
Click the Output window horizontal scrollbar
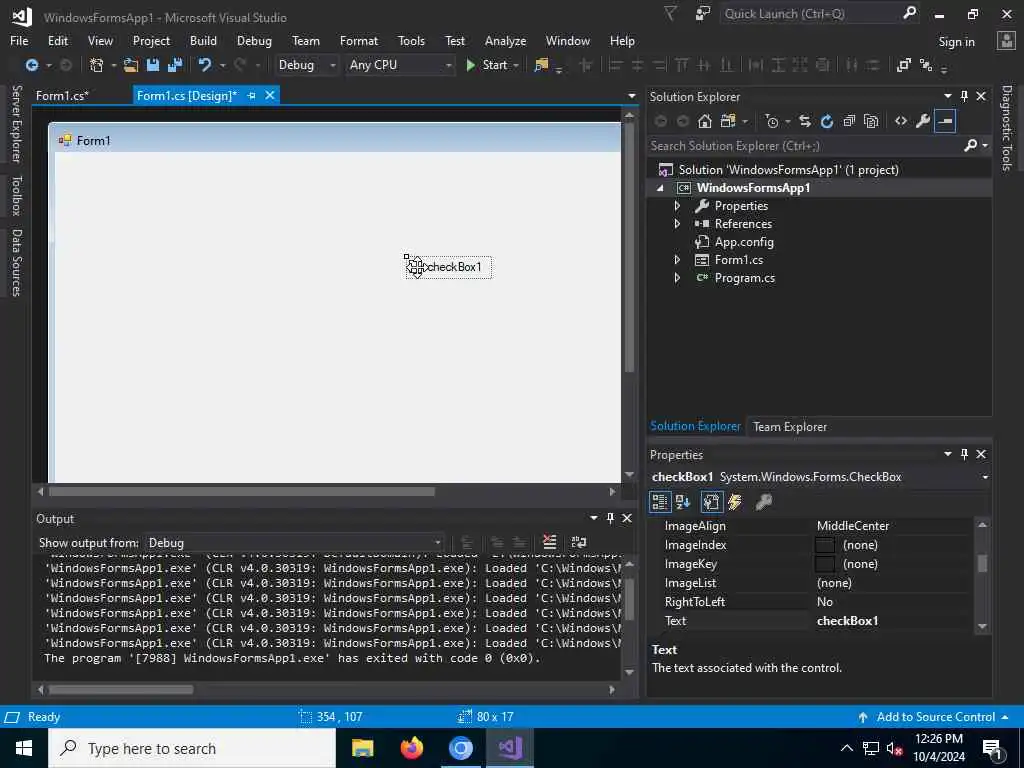point(121,690)
